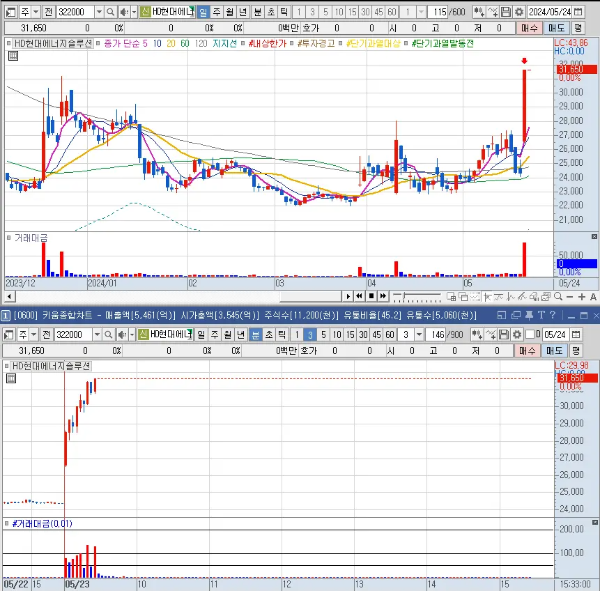The image size is (600, 591).
Task: Open 주 market type dropdown in top chart
Action: [x=36, y=12]
